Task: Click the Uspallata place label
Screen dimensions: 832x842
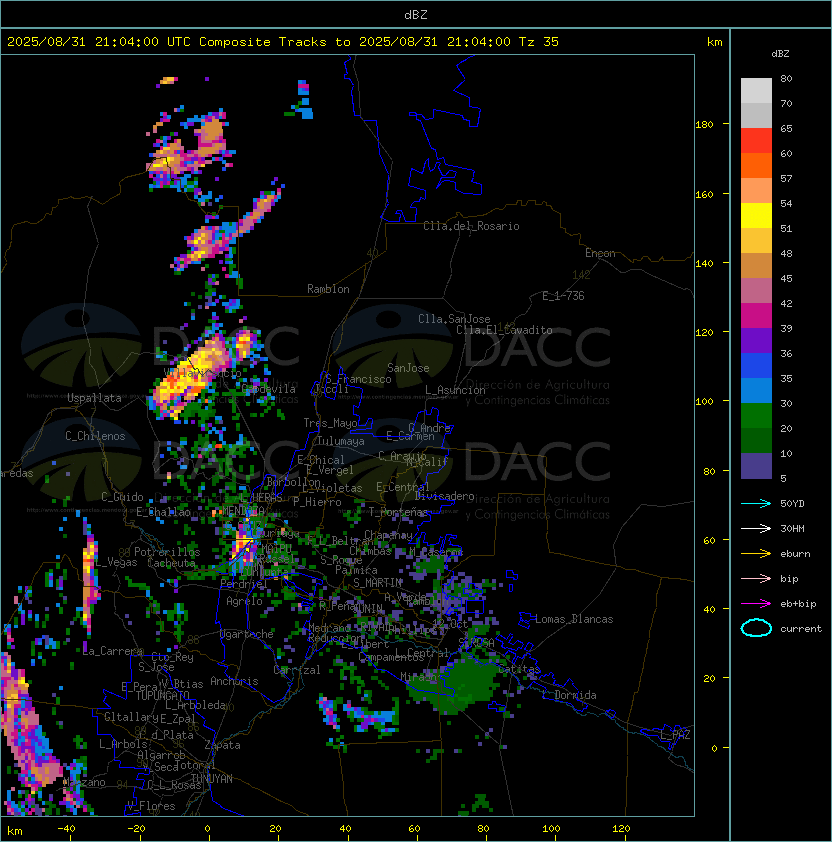Action: click(x=94, y=398)
